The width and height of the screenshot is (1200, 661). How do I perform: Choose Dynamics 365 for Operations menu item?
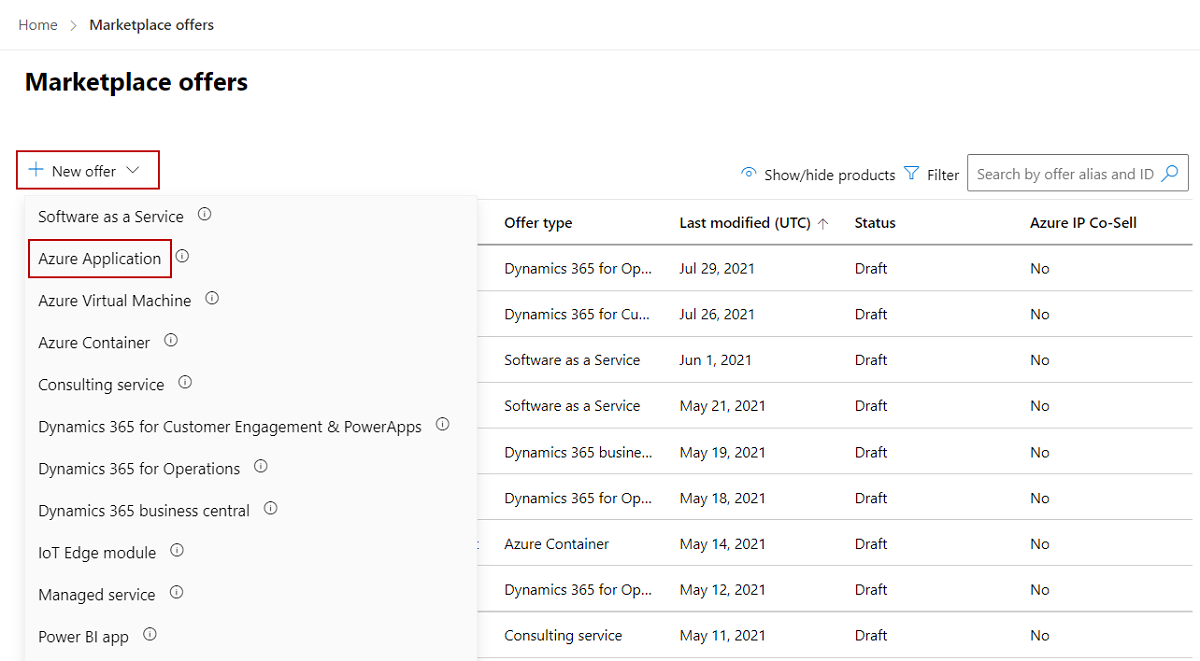click(x=139, y=468)
